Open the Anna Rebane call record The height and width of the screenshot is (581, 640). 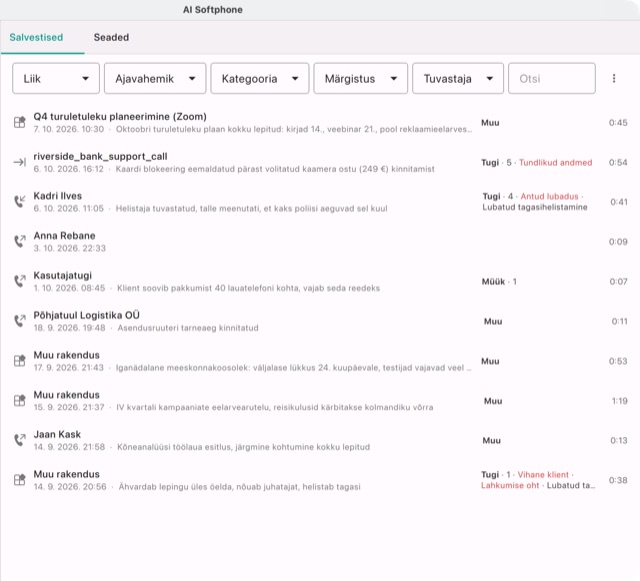tap(320, 242)
